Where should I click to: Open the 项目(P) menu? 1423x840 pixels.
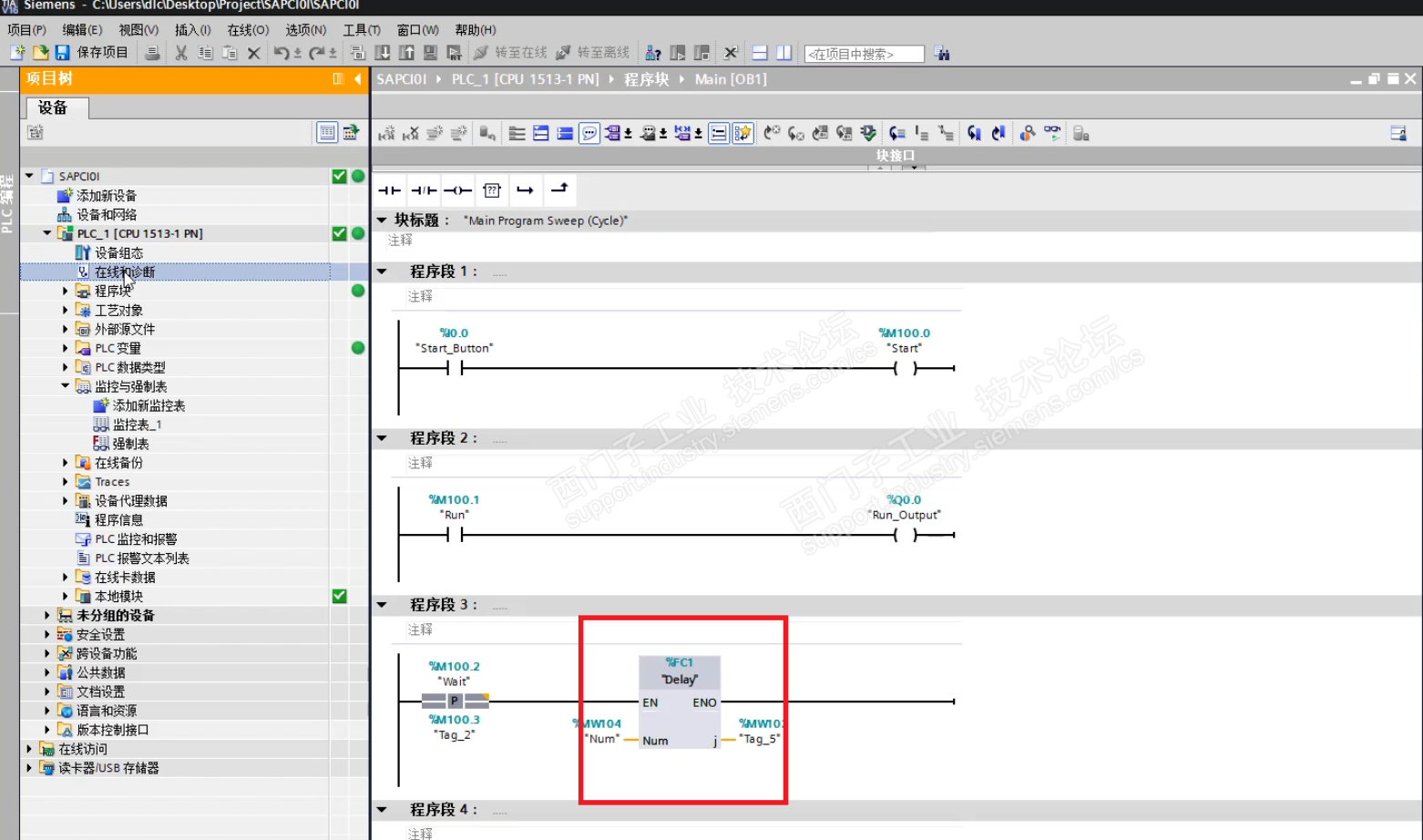click(26, 30)
